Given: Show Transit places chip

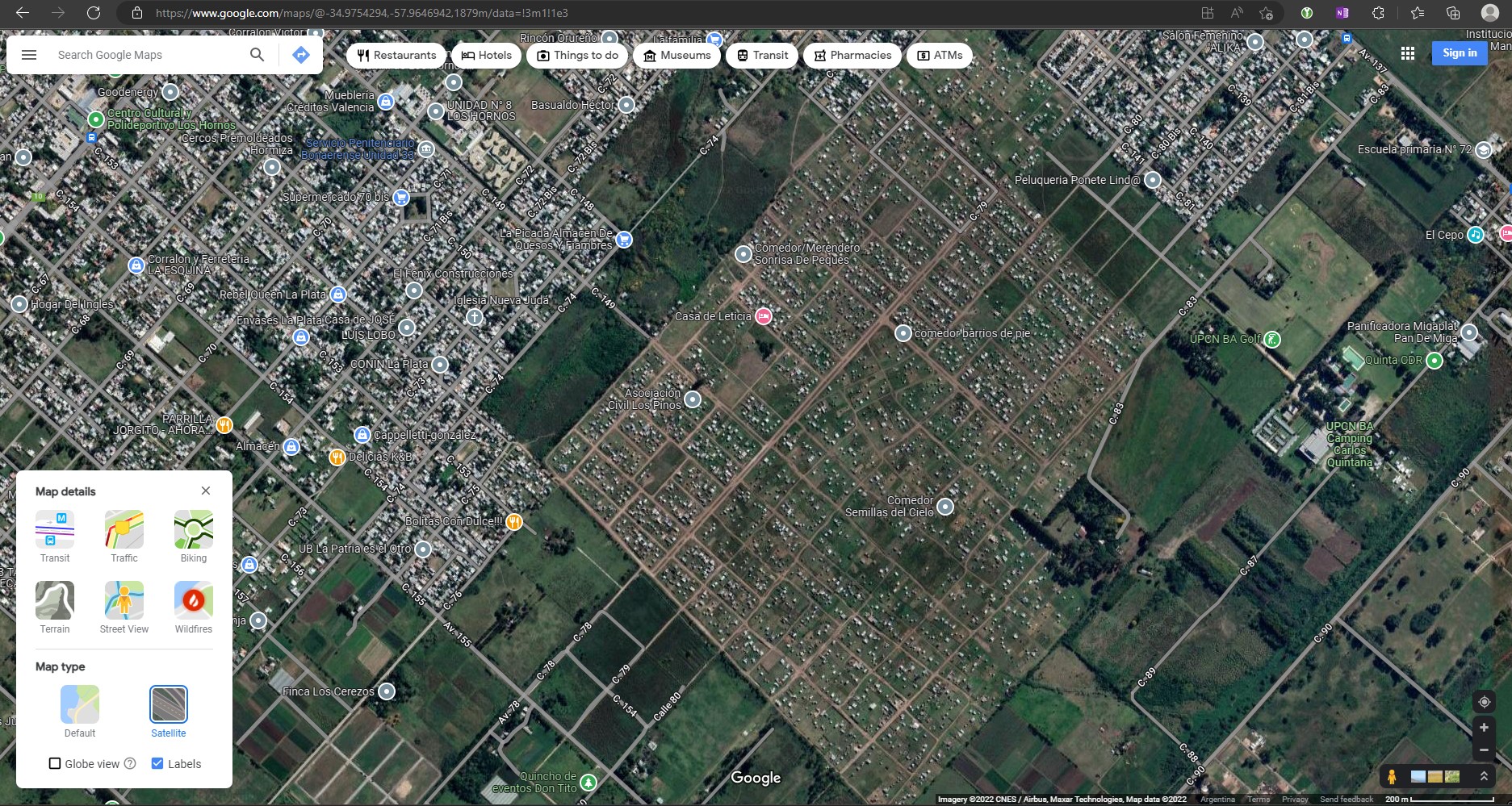Looking at the screenshot, I should coord(763,55).
